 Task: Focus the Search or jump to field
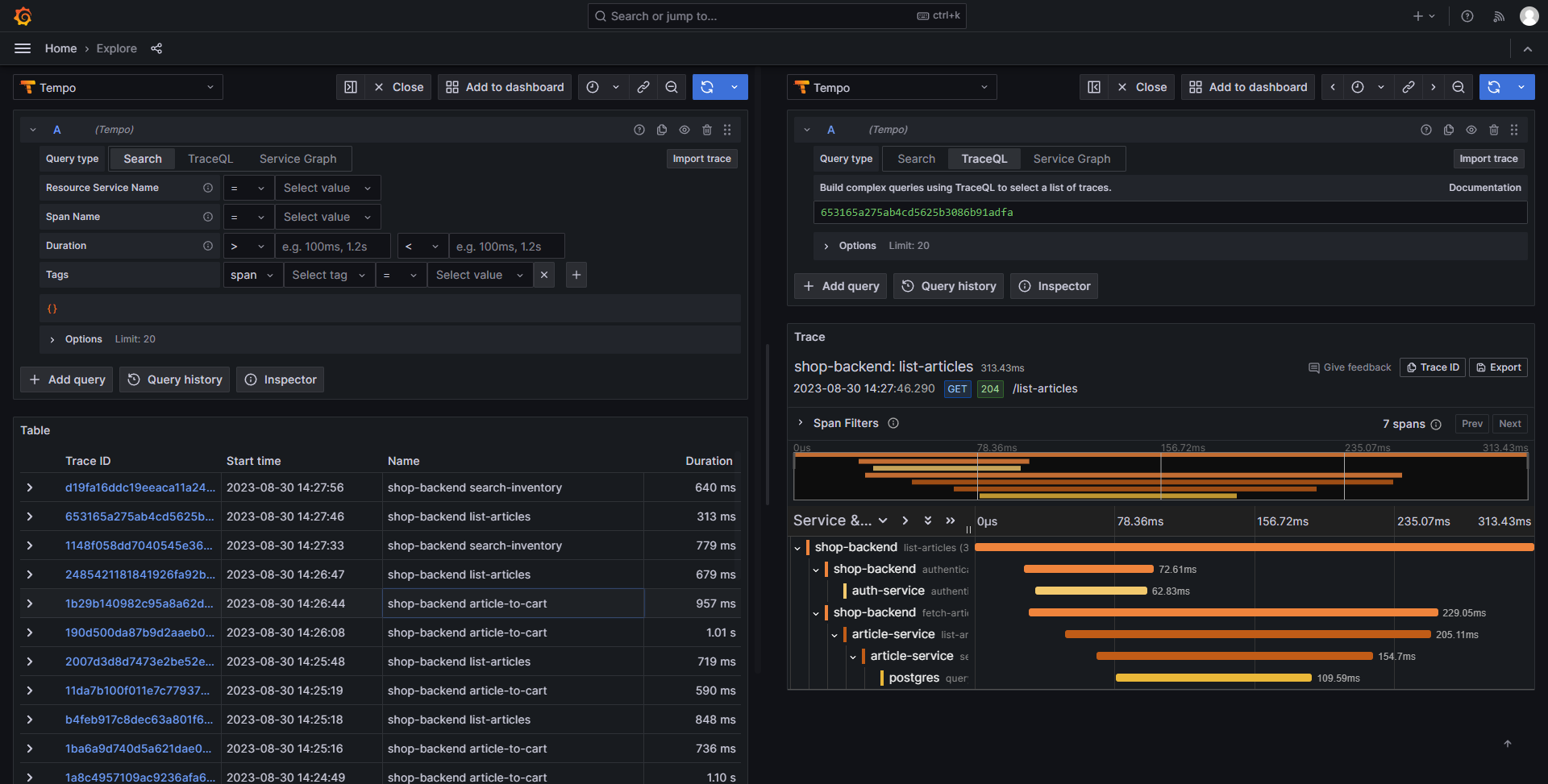tap(777, 16)
